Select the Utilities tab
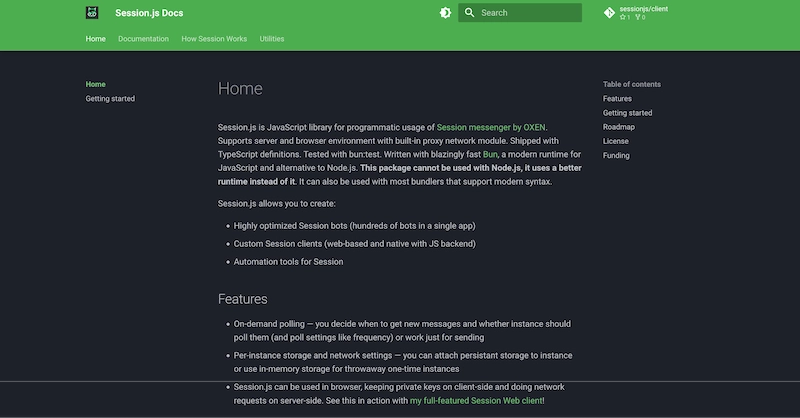 pyautogui.click(x=271, y=39)
